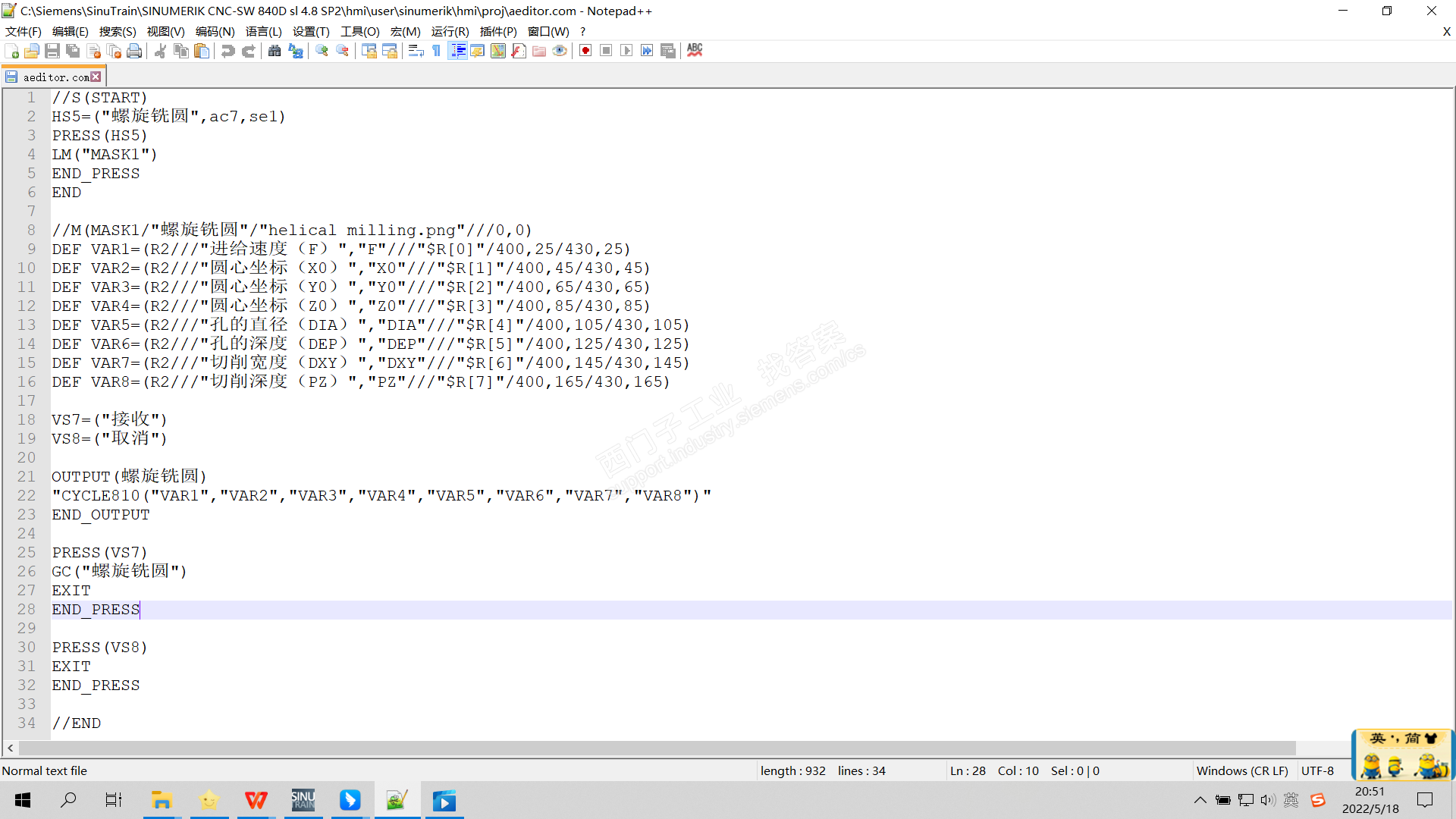Viewport: 1456px width, 819px height.
Task: Click the Zoom in magnifier icon
Action: (322, 51)
